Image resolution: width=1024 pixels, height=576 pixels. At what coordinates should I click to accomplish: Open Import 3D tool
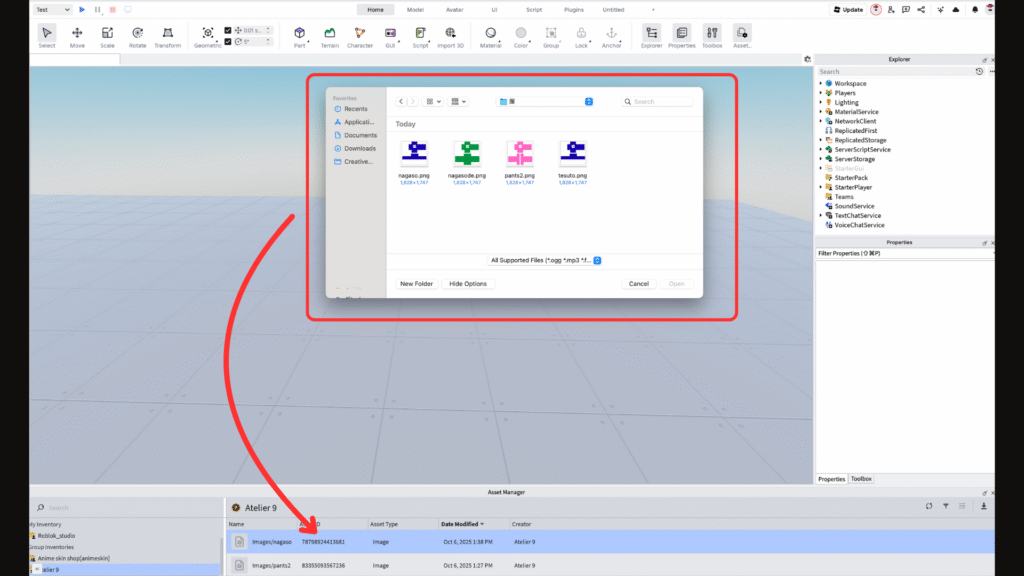450,35
